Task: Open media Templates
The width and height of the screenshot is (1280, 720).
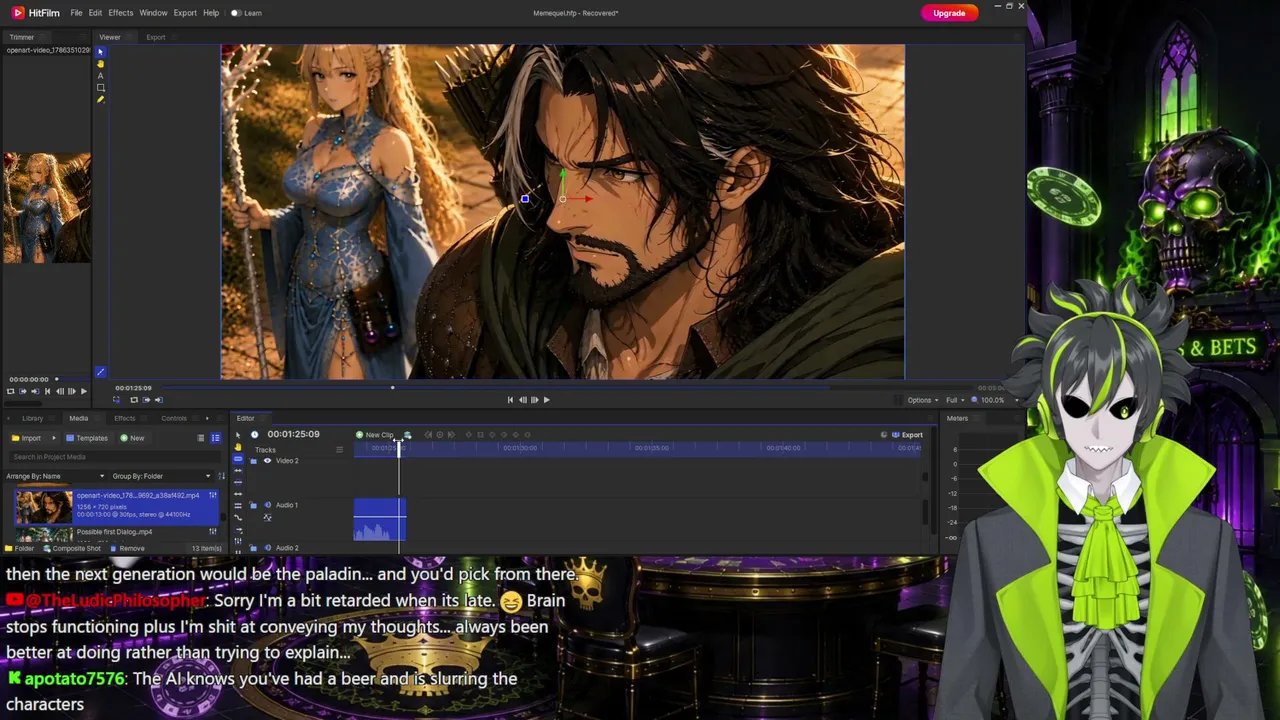Action: click(87, 438)
